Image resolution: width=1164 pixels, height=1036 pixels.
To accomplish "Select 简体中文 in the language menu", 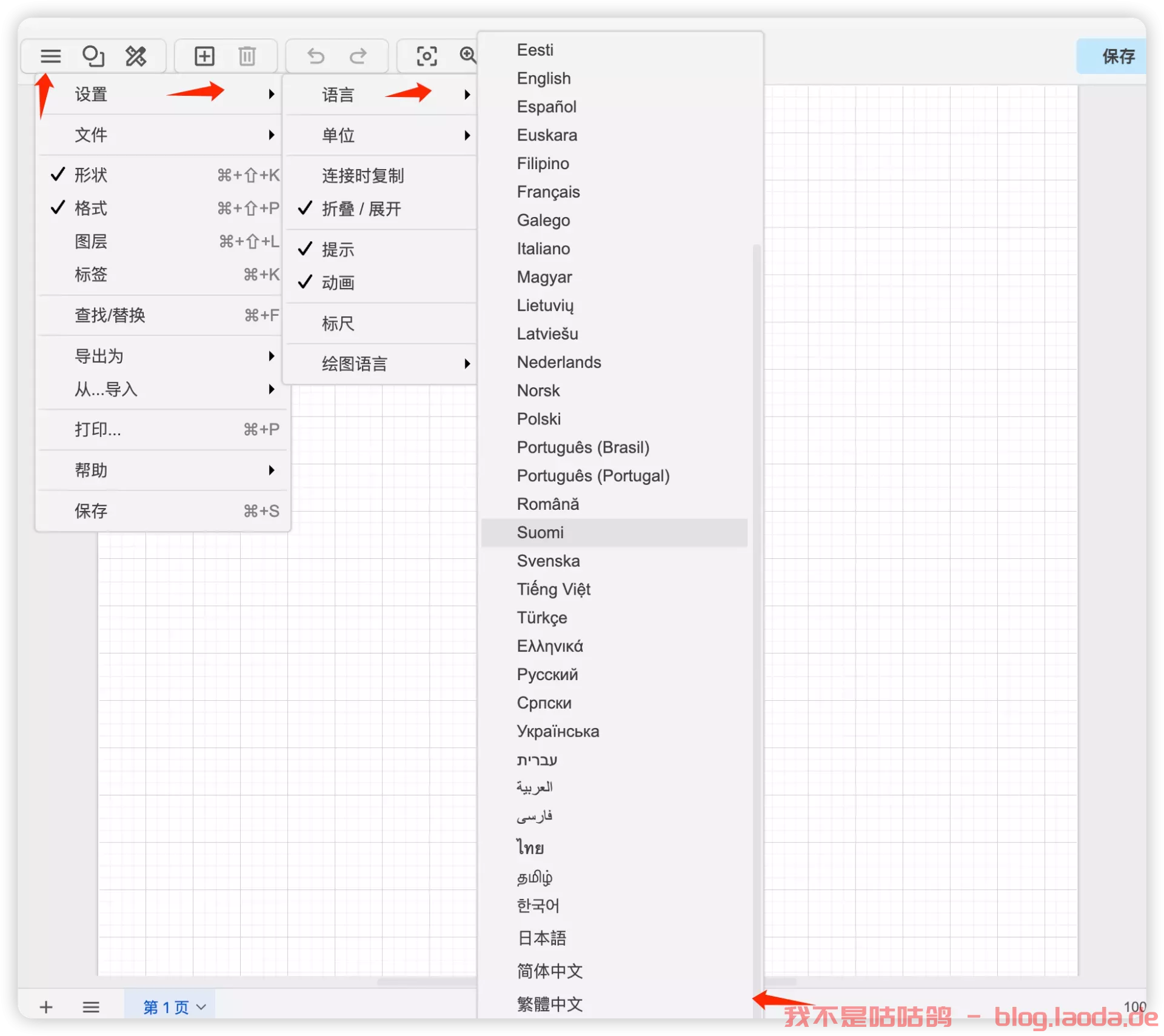I will (x=549, y=971).
